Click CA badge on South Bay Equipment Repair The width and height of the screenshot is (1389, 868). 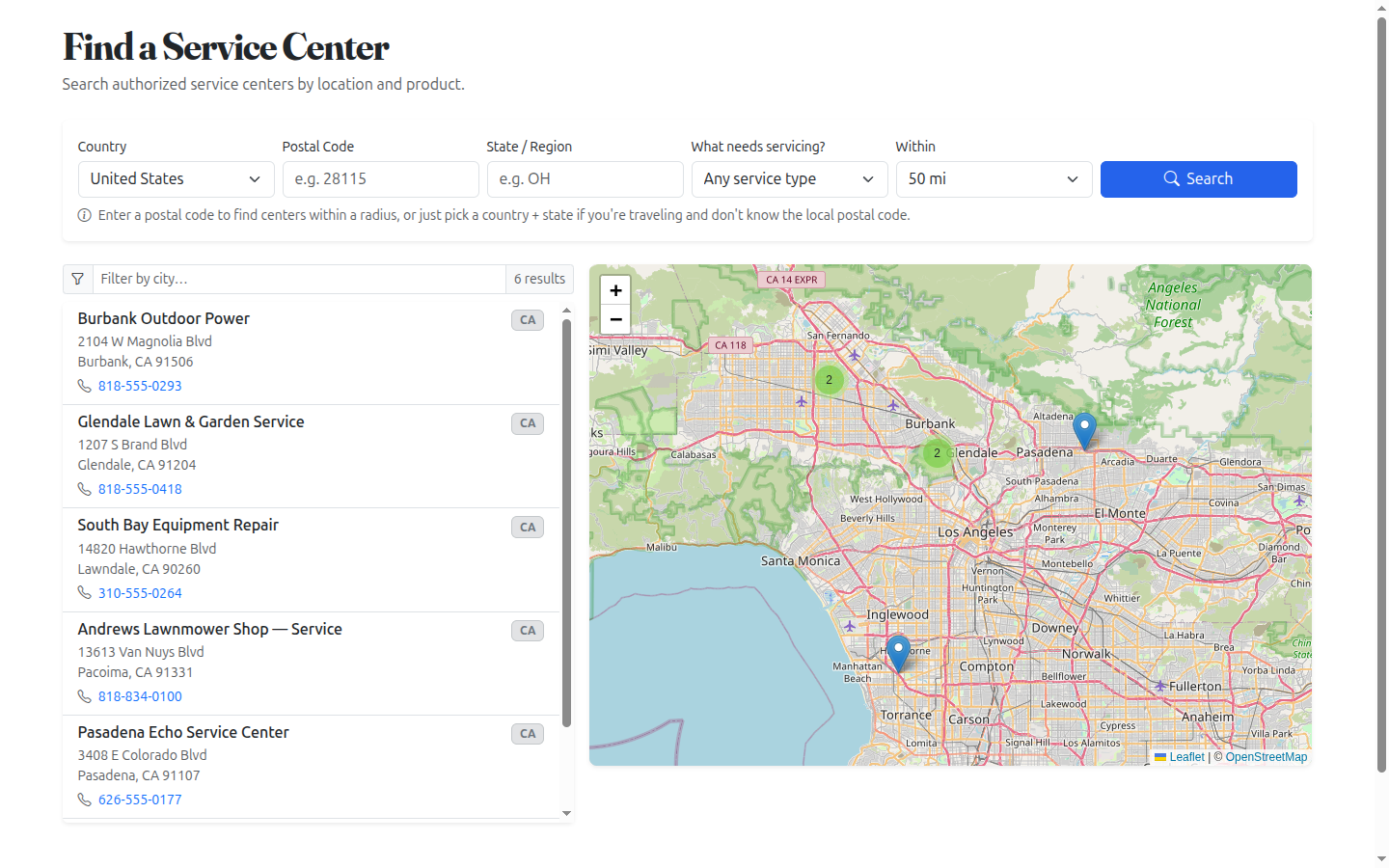[528, 528]
